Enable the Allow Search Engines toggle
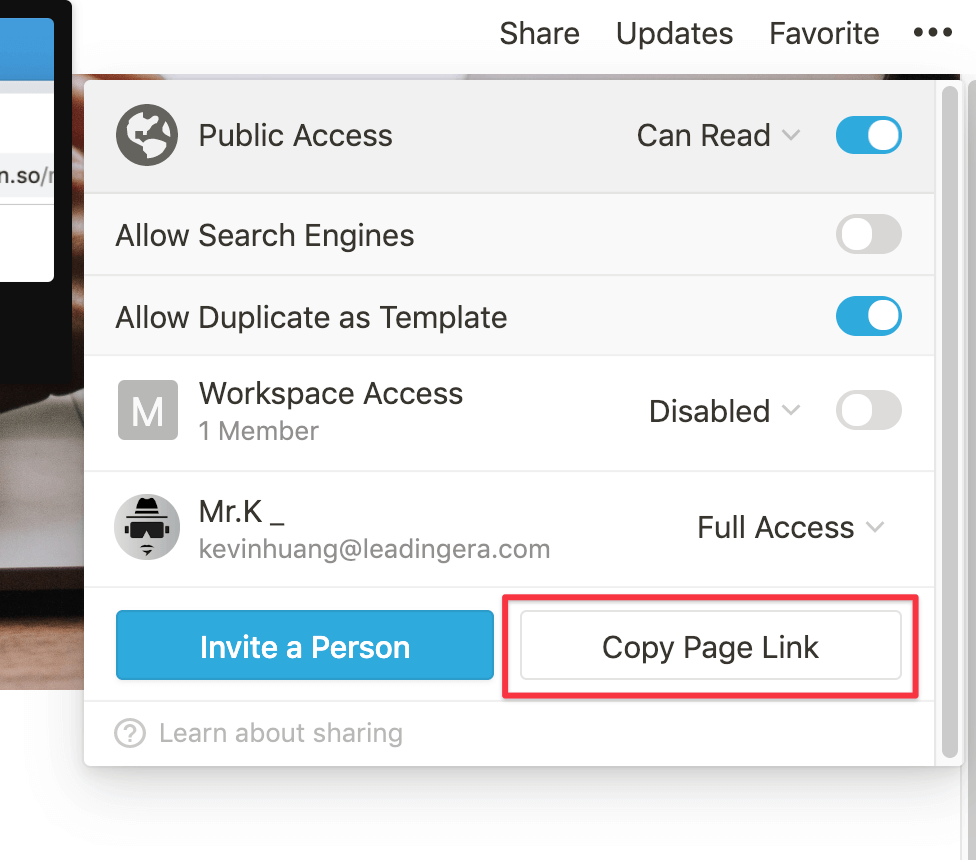Screen dimensions: 976x860 click(x=868, y=234)
